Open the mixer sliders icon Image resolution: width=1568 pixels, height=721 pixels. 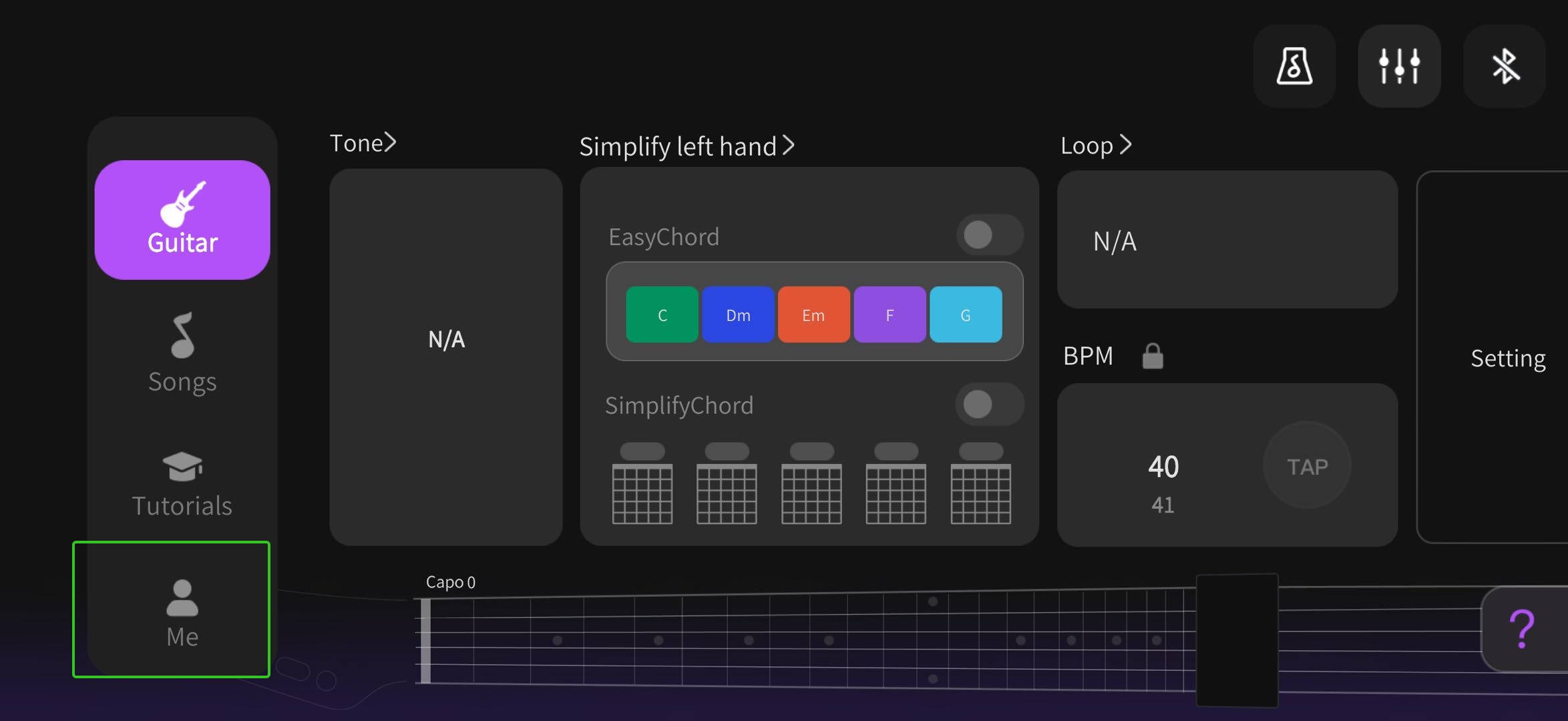pos(1399,66)
